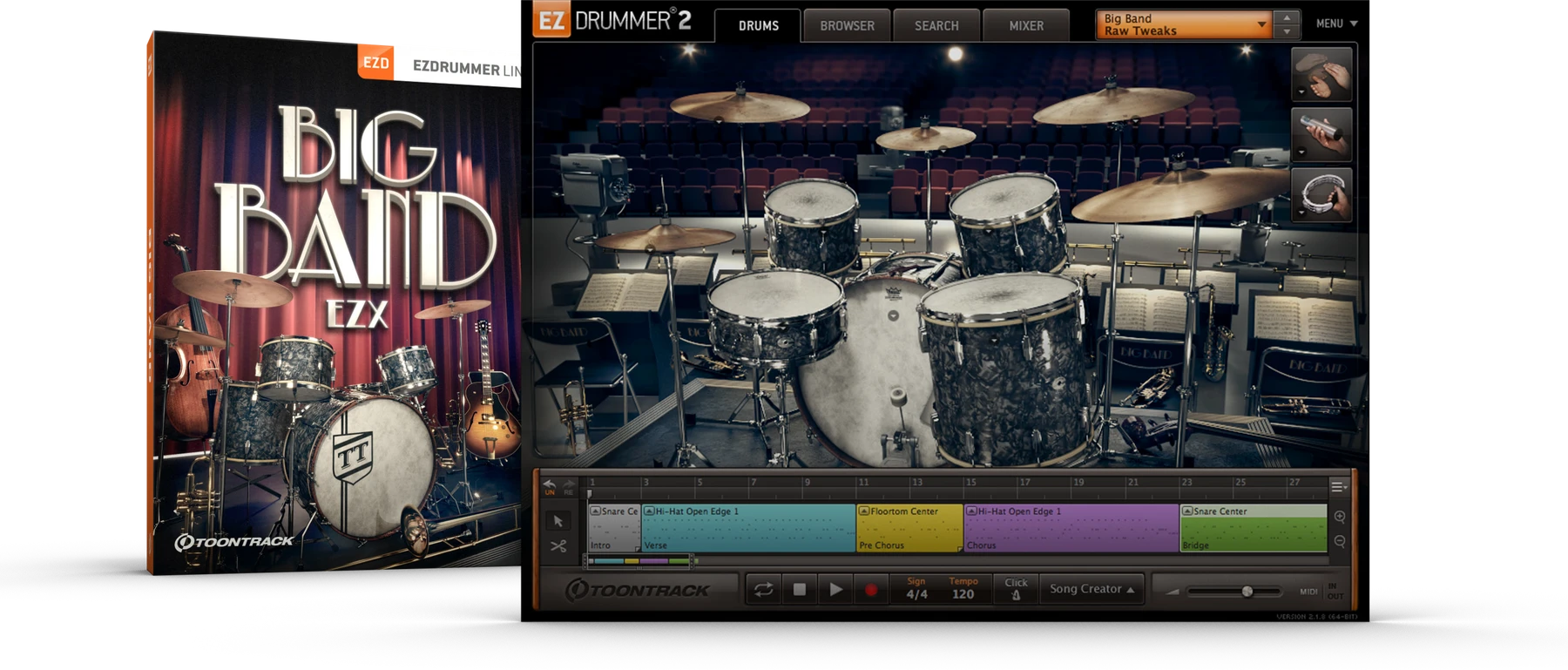The width and height of the screenshot is (1568, 670).
Task: Audition the tambourine percussion image
Action: [1321, 194]
